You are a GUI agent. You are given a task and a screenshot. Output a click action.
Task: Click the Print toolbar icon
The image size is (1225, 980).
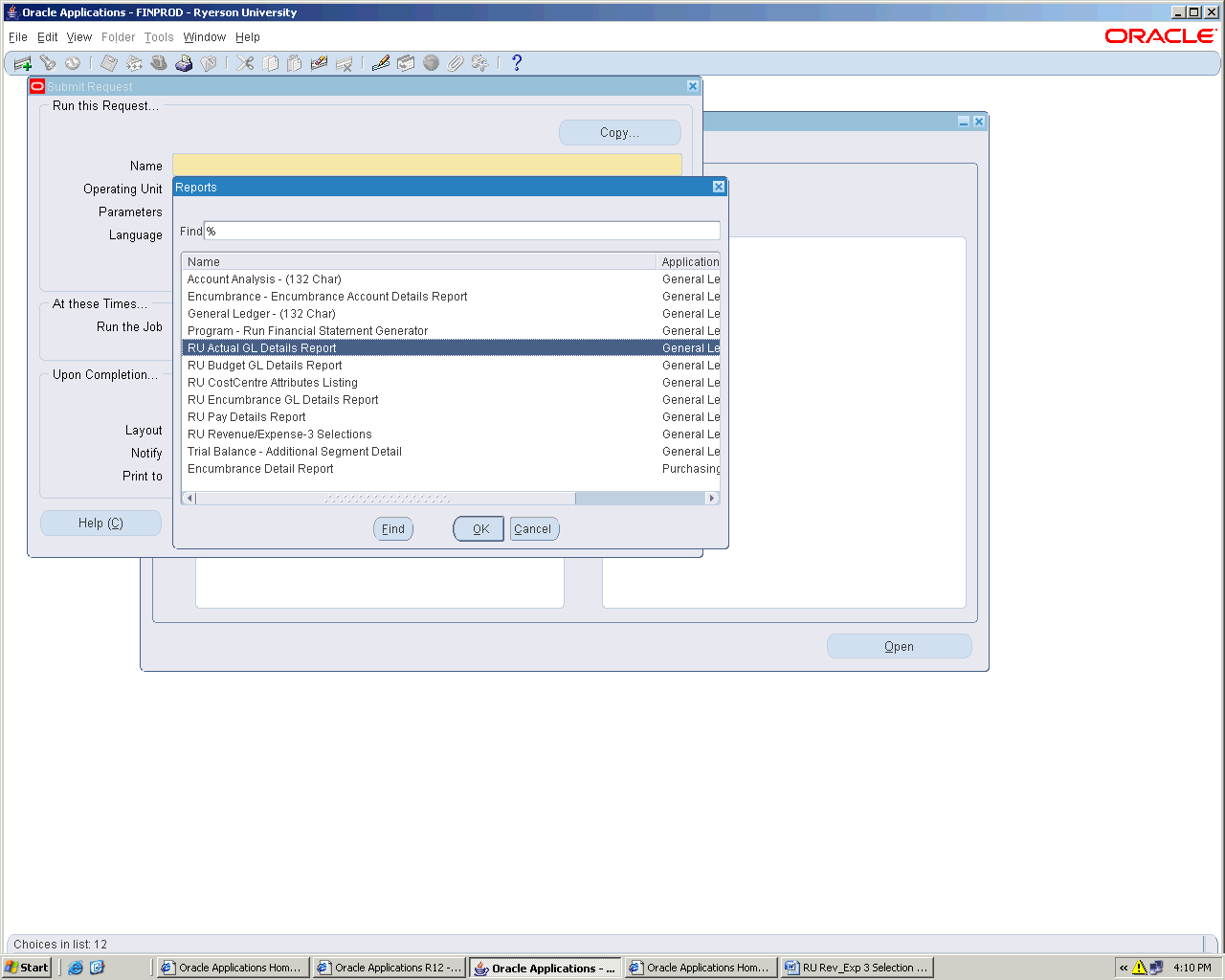tap(184, 63)
